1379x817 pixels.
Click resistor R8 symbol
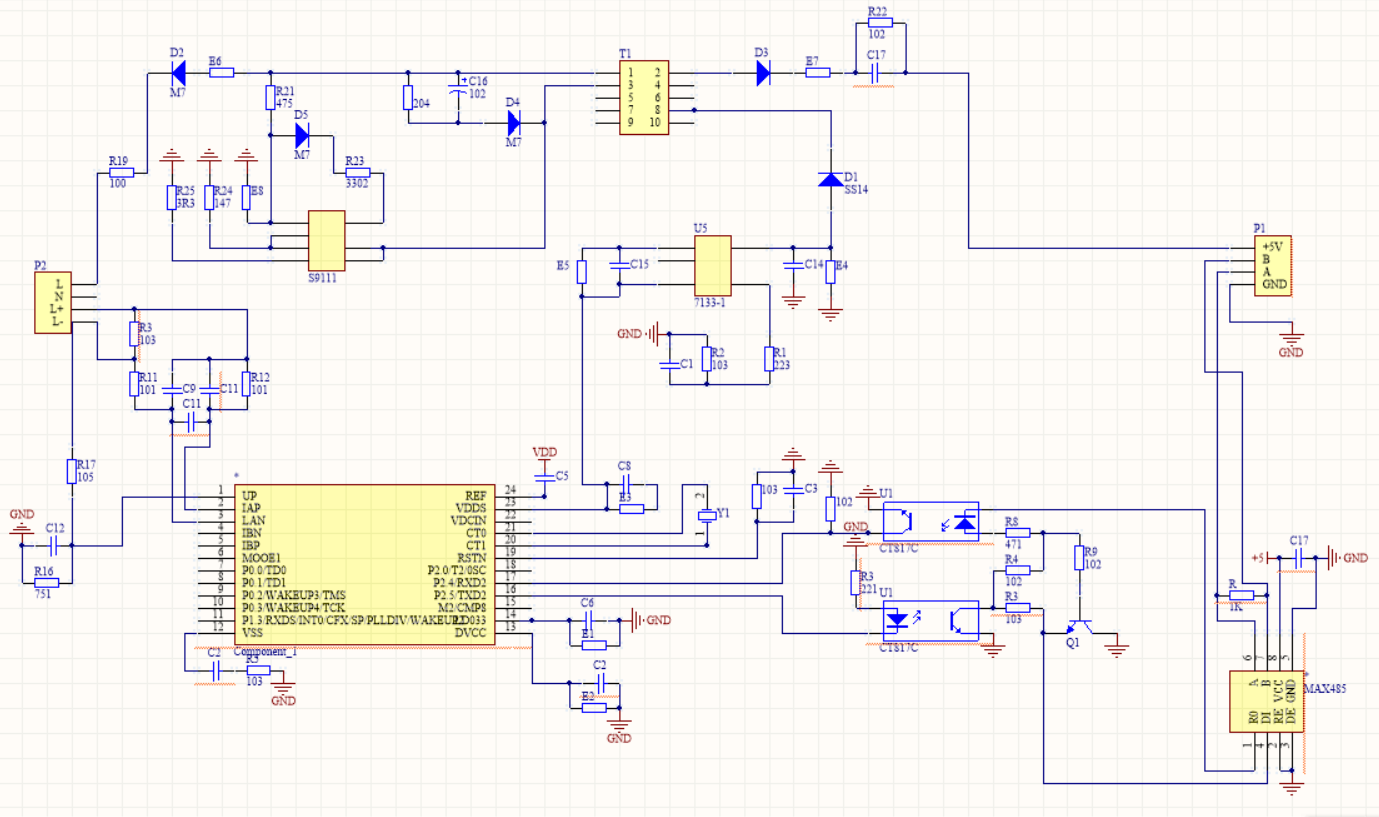click(x=1018, y=533)
